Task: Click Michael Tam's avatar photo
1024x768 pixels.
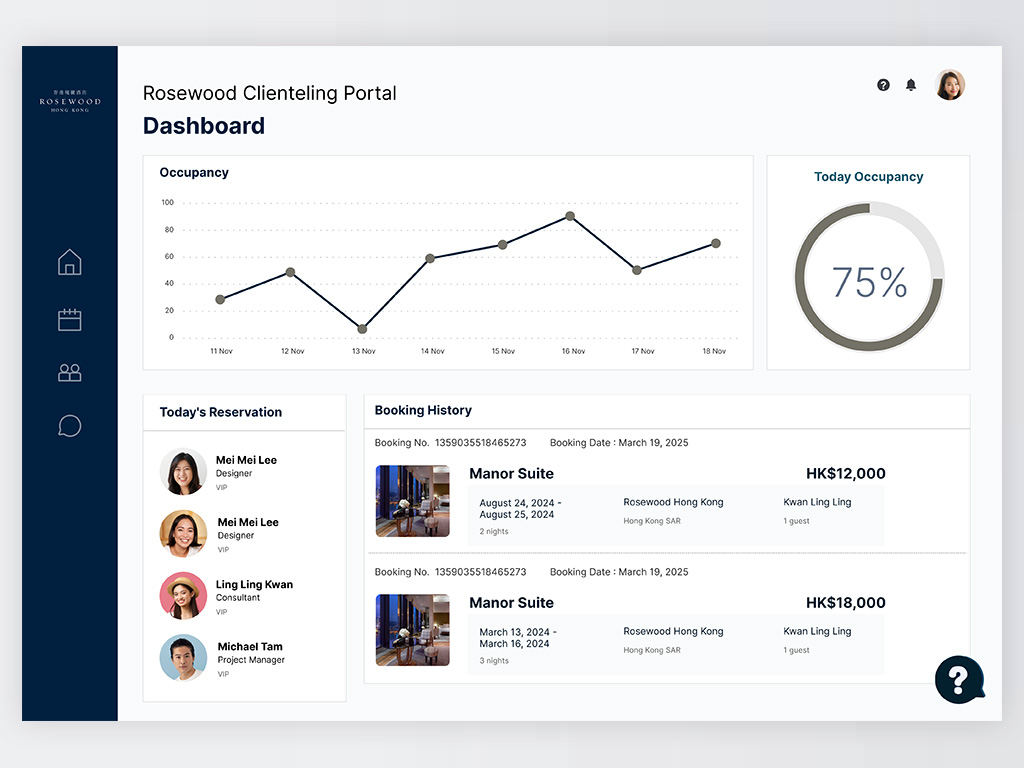Action: [184, 658]
